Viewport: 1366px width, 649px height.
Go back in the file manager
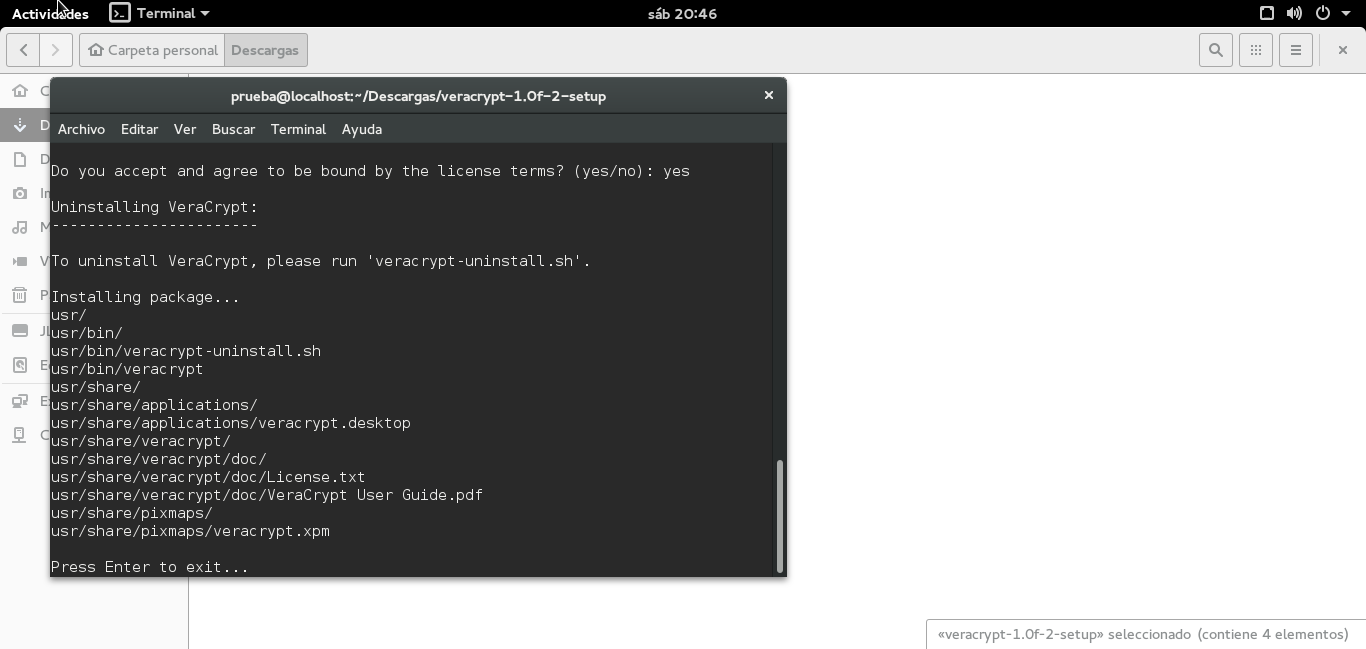pyautogui.click(x=23, y=50)
